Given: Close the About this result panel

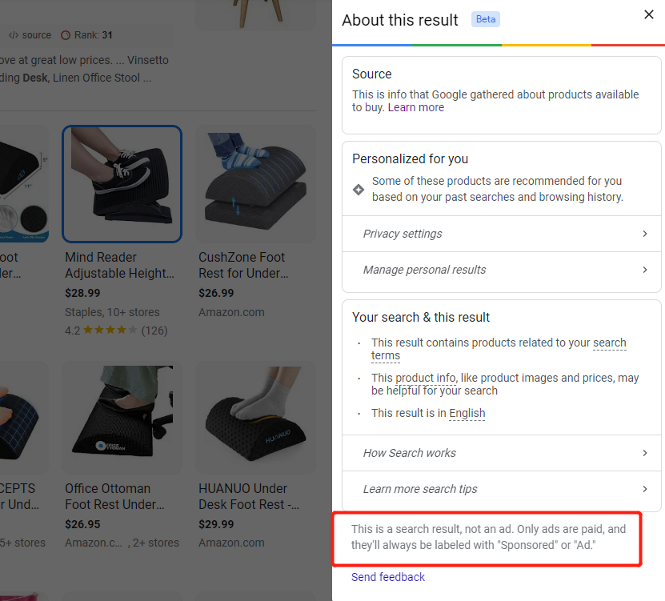Looking at the screenshot, I should point(648,15).
